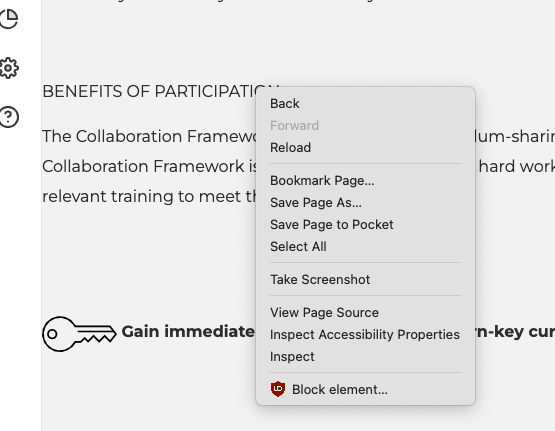Image resolution: width=555 pixels, height=431 pixels.
Task: Click the Benefits of Participation heading
Action: [x=149, y=91]
